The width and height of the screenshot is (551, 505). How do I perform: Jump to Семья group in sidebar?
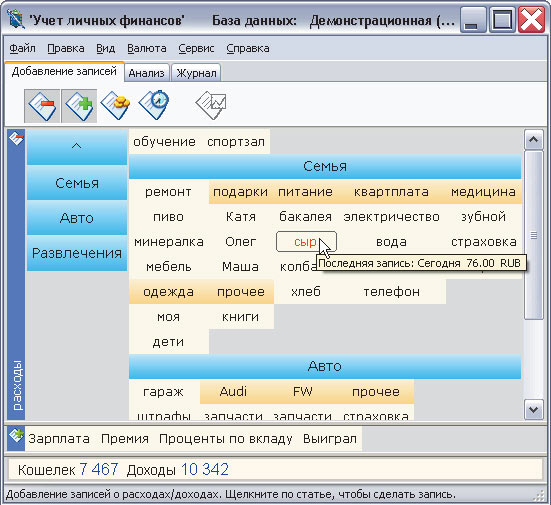click(x=77, y=183)
